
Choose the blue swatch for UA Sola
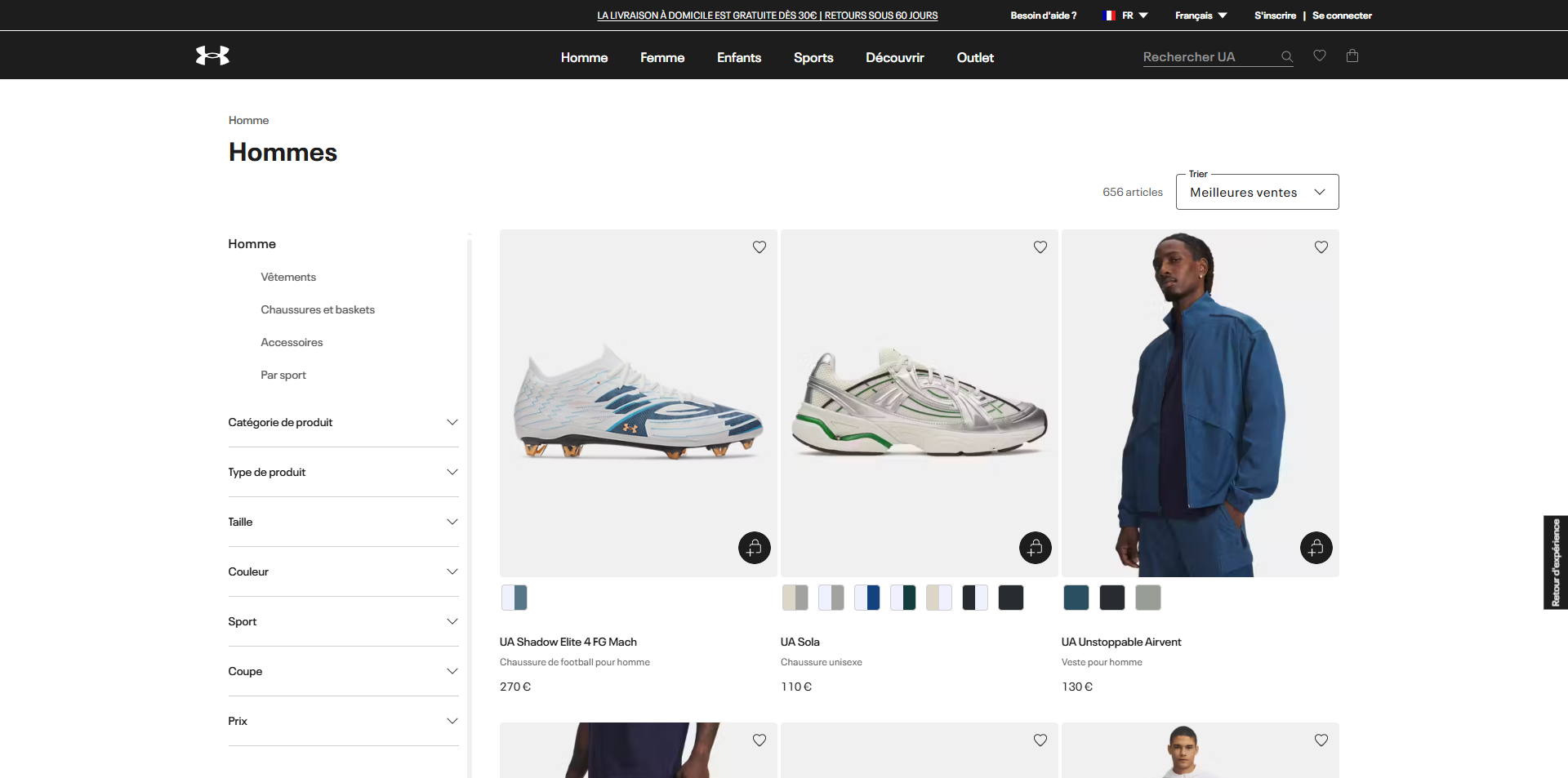point(867,598)
